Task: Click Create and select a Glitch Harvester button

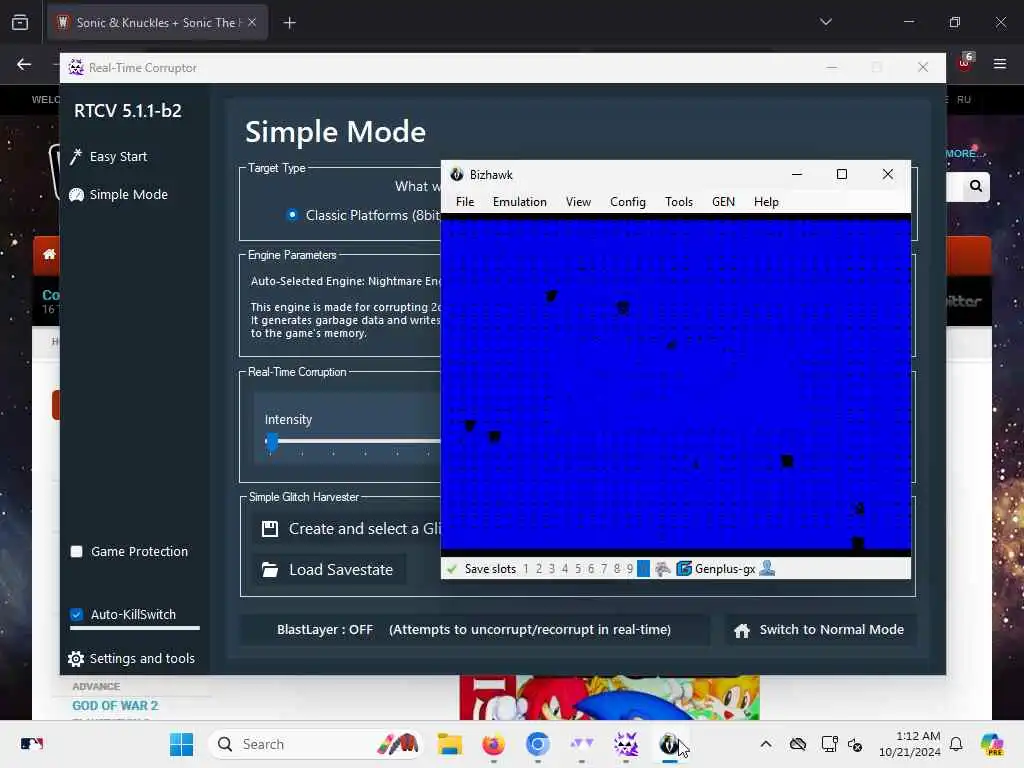Action: pyautogui.click(x=347, y=529)
